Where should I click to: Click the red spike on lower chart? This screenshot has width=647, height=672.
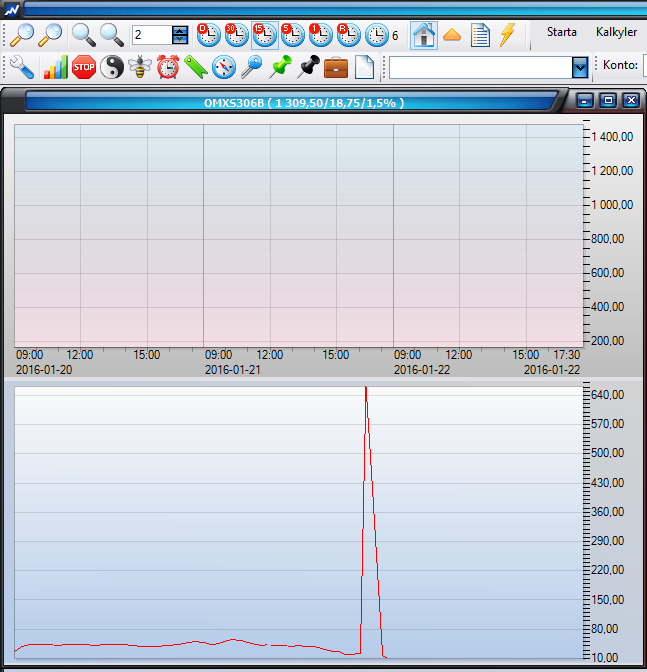pyautogui.click(x=367, y=400)
